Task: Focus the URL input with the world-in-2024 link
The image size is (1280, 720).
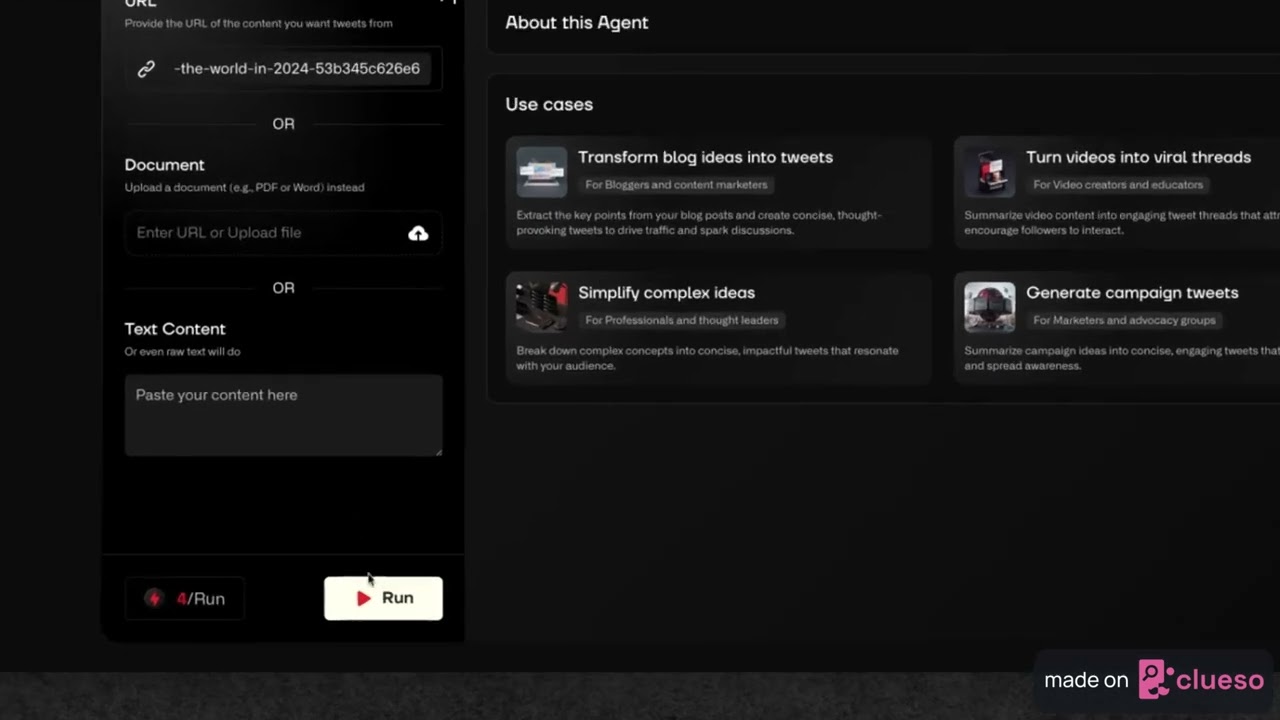Action: pyautogui.click(x=284, y=69)
